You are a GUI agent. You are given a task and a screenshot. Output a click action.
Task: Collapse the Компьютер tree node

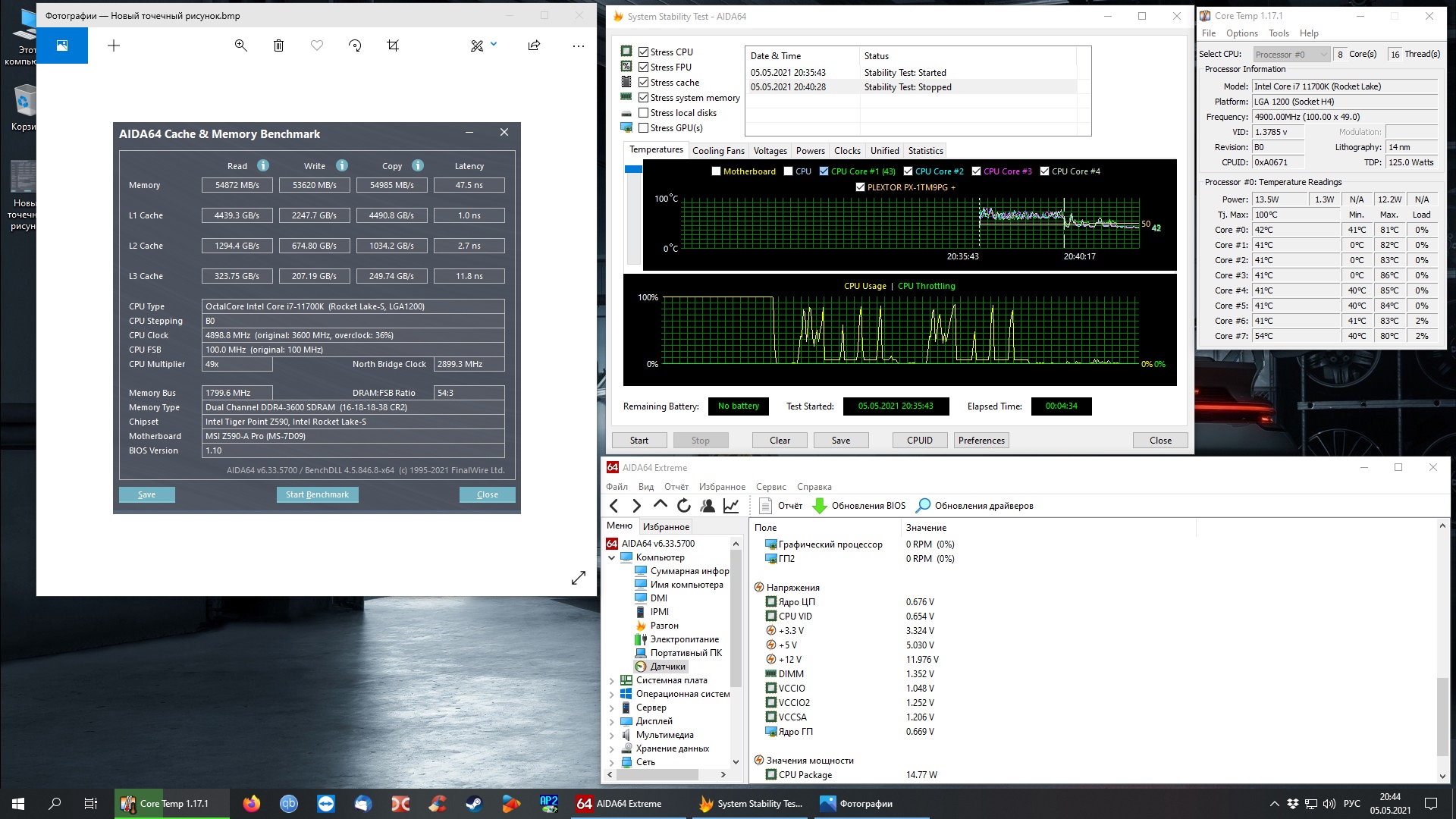click(612, 558)
